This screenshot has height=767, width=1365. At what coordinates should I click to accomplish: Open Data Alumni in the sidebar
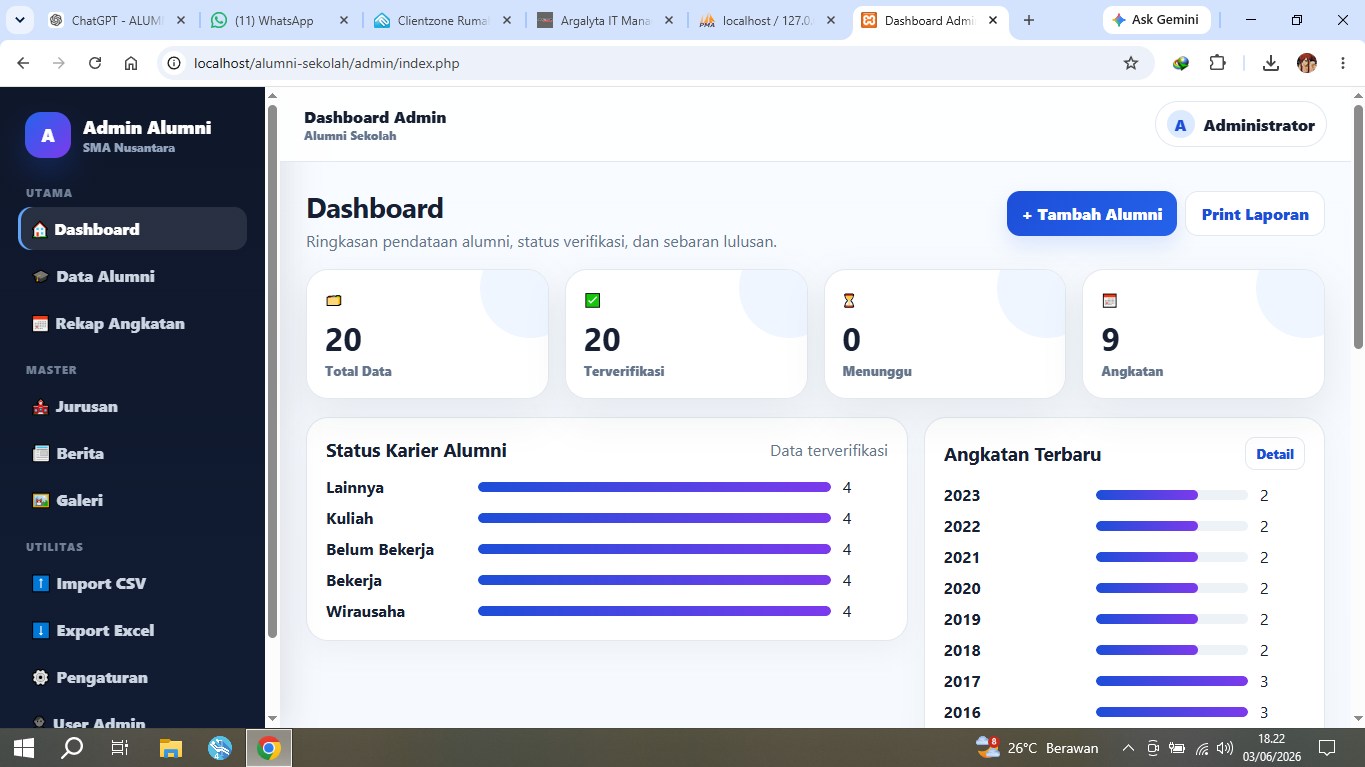click(x=133, y=276)
